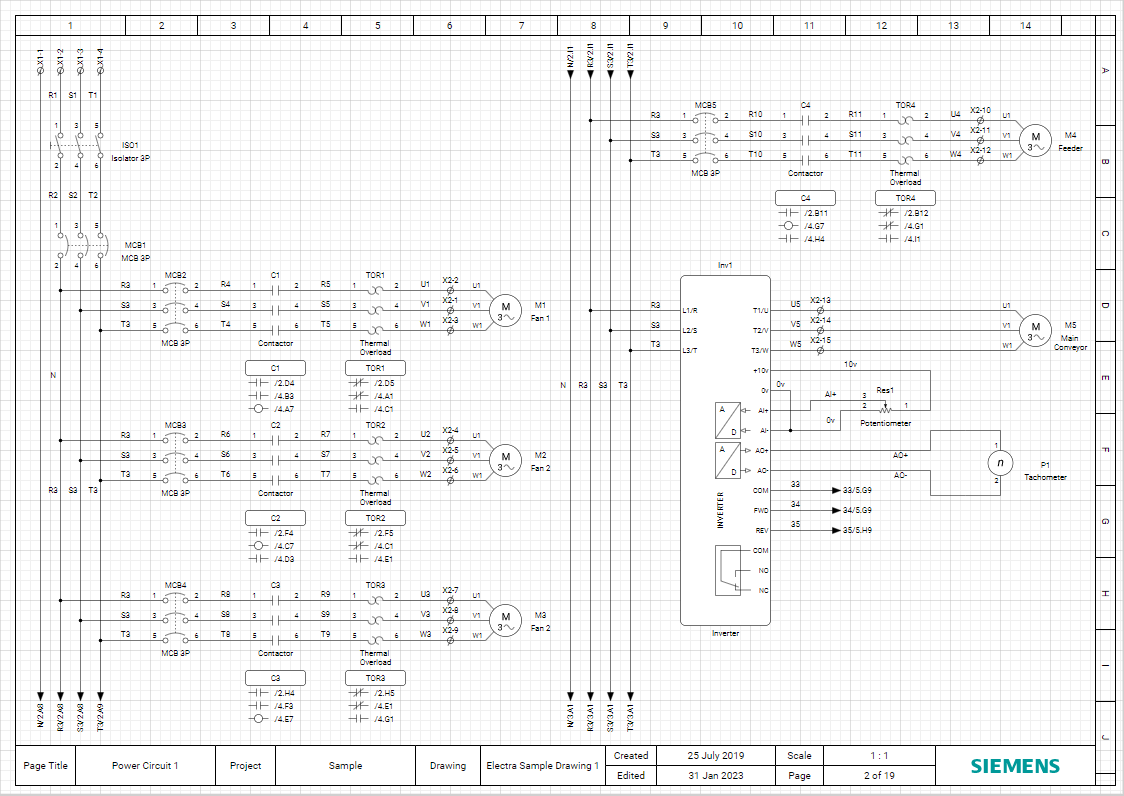Select the X2-13 terminal symbol
1124x796 pixels.
[820, 311]
